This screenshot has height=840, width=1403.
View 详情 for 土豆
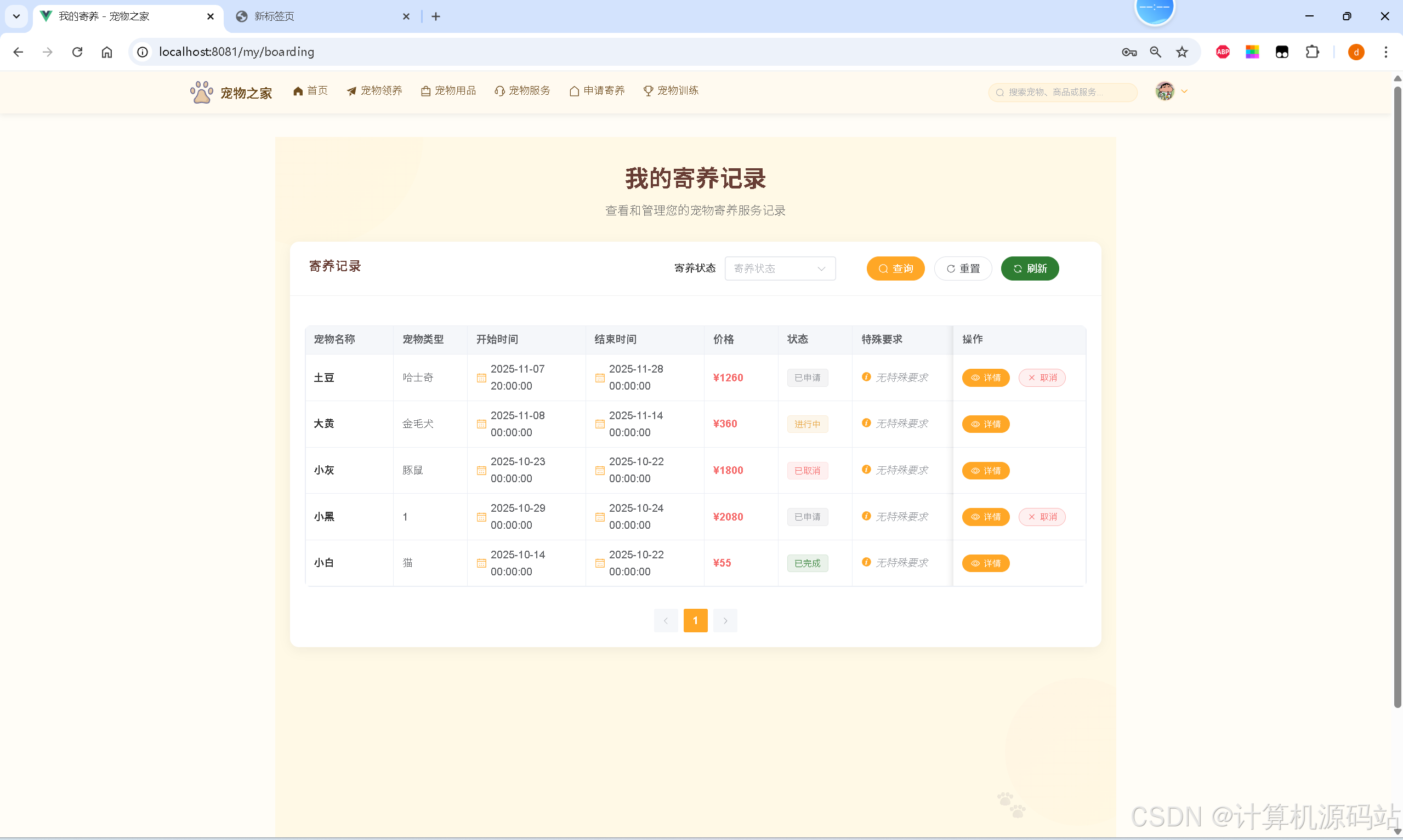(986, 378)
